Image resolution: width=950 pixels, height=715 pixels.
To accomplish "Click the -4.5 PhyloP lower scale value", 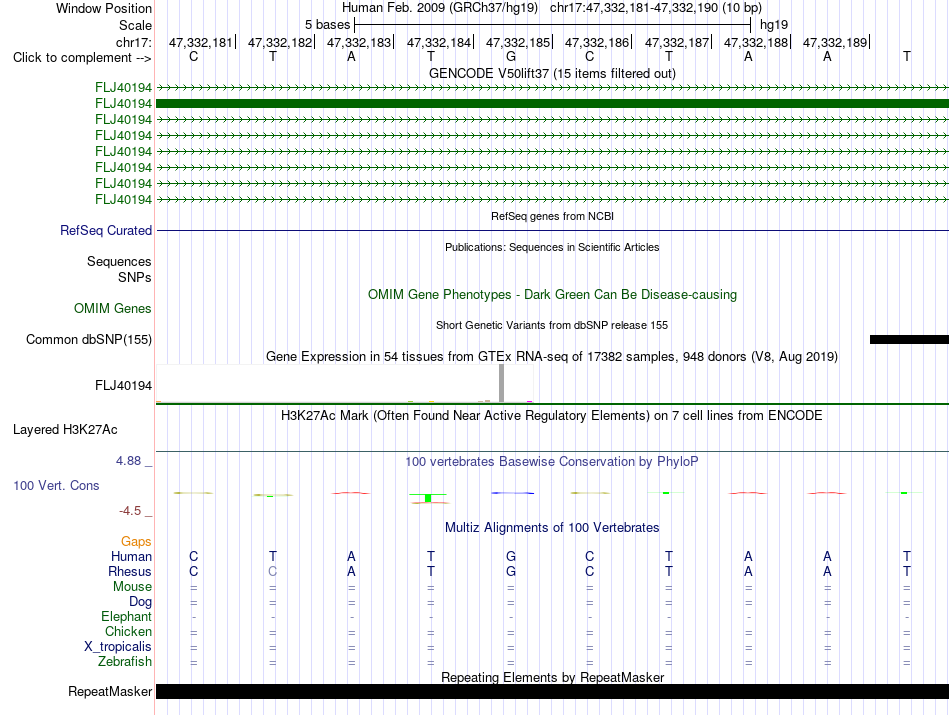I will [130, 511].
